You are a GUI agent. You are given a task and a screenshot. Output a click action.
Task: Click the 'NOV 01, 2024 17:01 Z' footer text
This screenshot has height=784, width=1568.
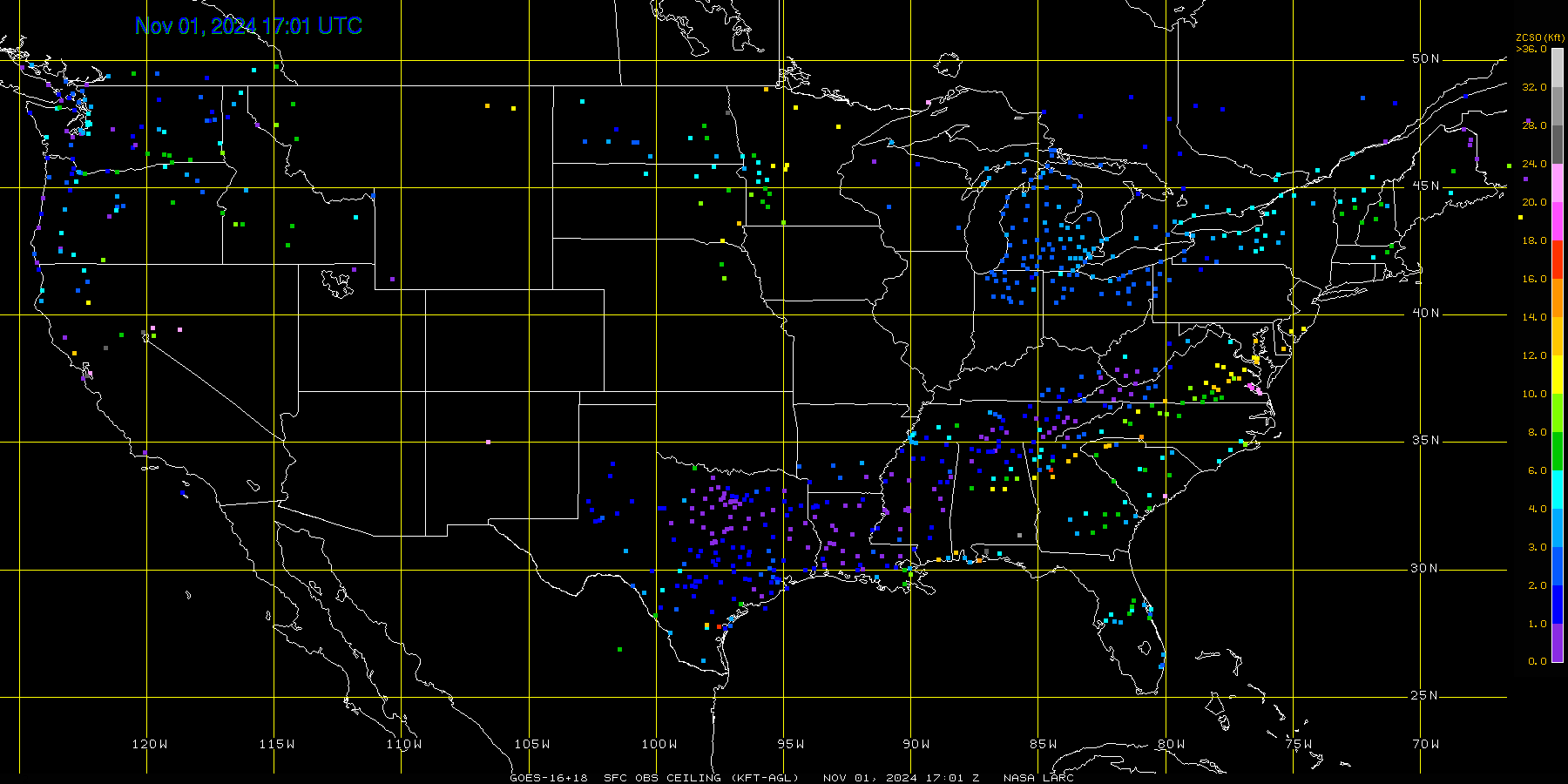point(901,778)
